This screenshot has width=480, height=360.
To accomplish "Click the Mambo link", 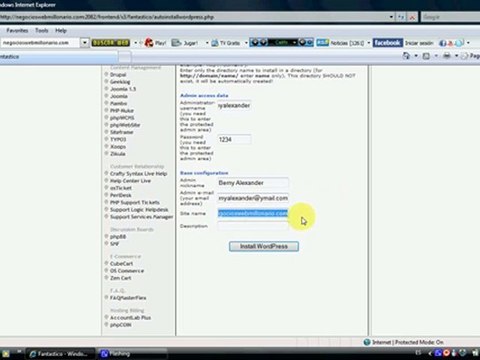I will click(118, 103).
